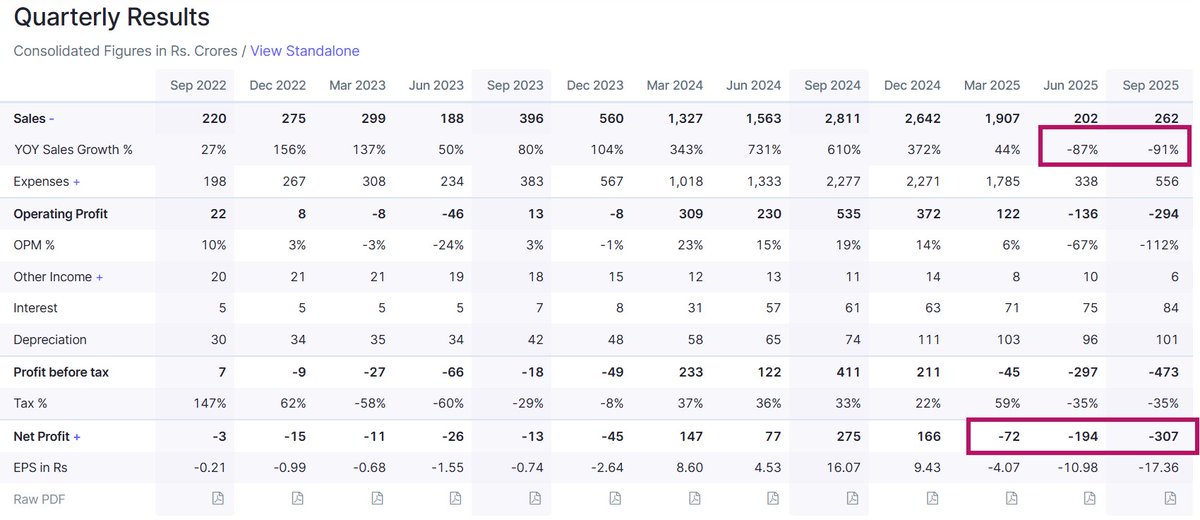This screenshot has height=520, width=1200.
Task: Click the OPM value -112%
Action: [1160, 245]
